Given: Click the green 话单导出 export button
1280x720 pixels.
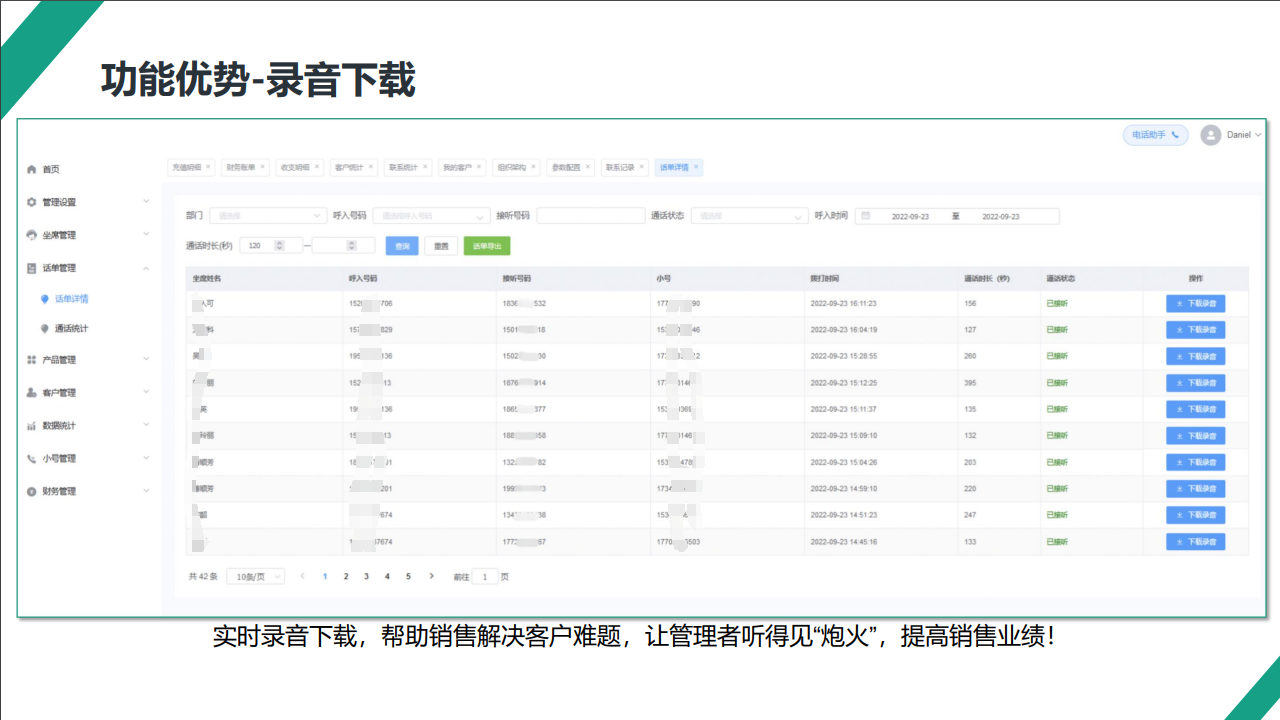Looking at the screenshot, I should [487, 246].
